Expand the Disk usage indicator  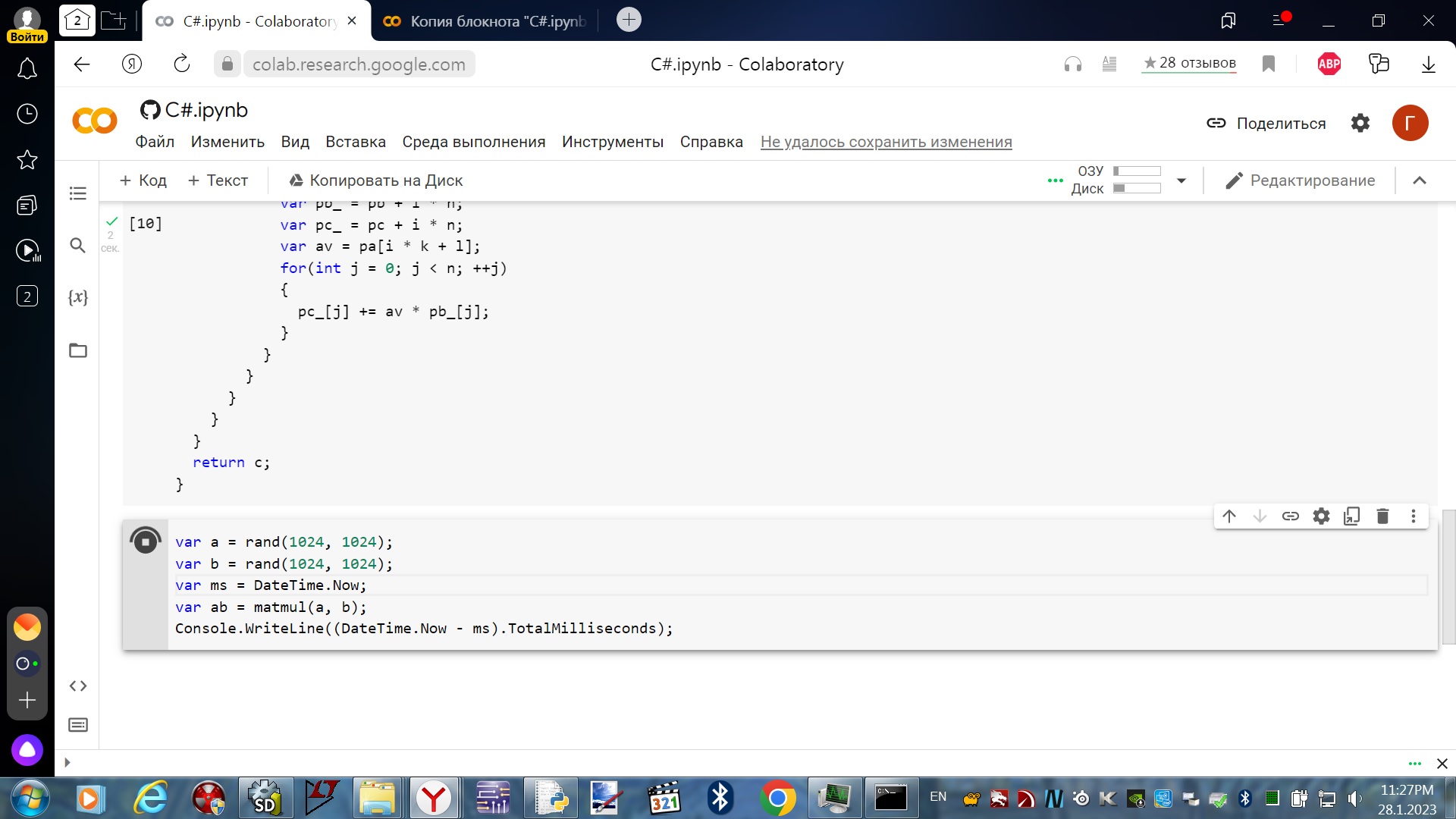coord(1183,181)
